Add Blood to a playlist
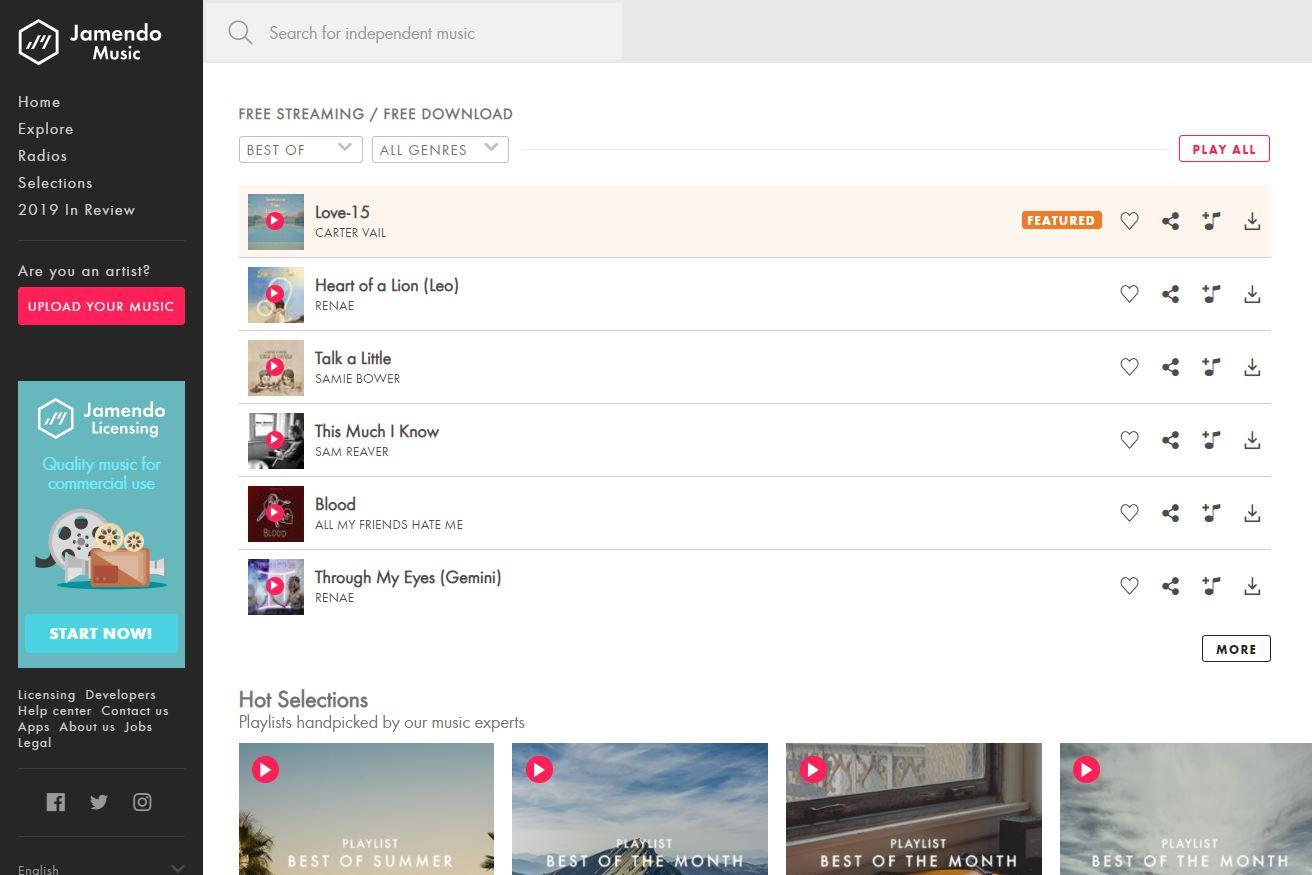The width and height of the screenshot is (1312, 875). pyautogui.click(x=1211, y=513)
